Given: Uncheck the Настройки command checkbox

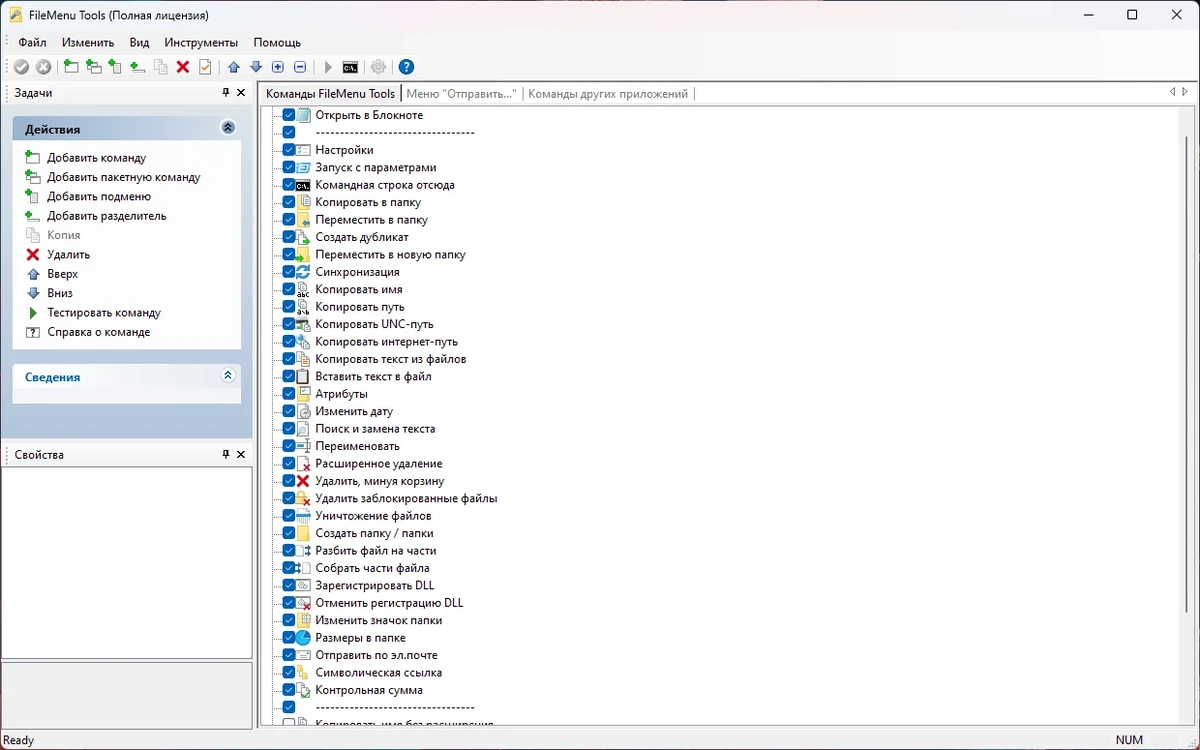Looking at the screenshot, I should 289,150.
